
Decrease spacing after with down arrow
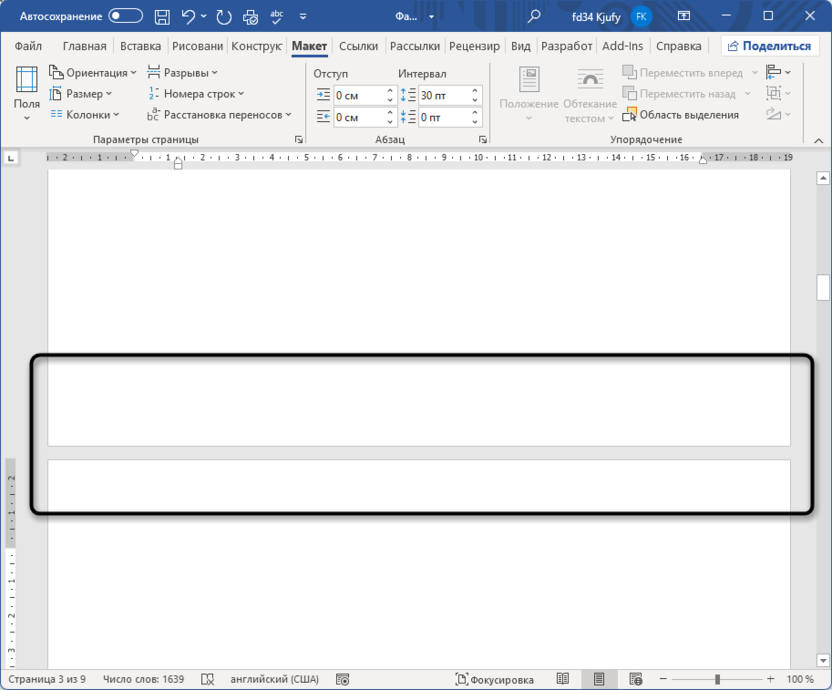pos(475,122)
